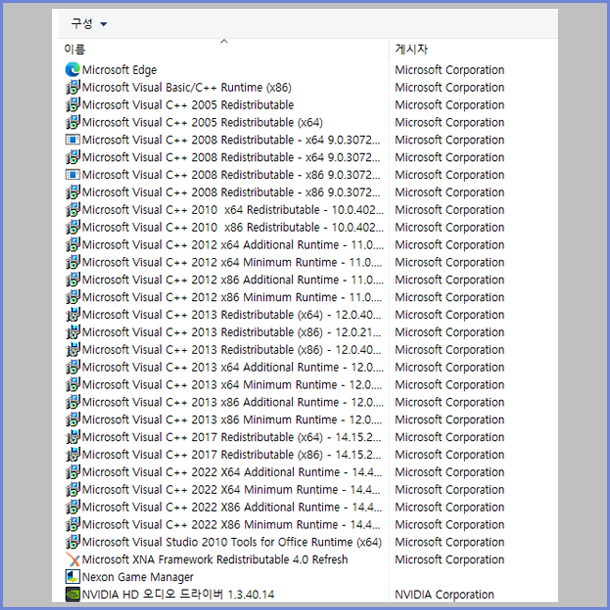This screenshot has width=610, height=610.
Task: Open the 구성 dropdown menu
Action: 89,24
